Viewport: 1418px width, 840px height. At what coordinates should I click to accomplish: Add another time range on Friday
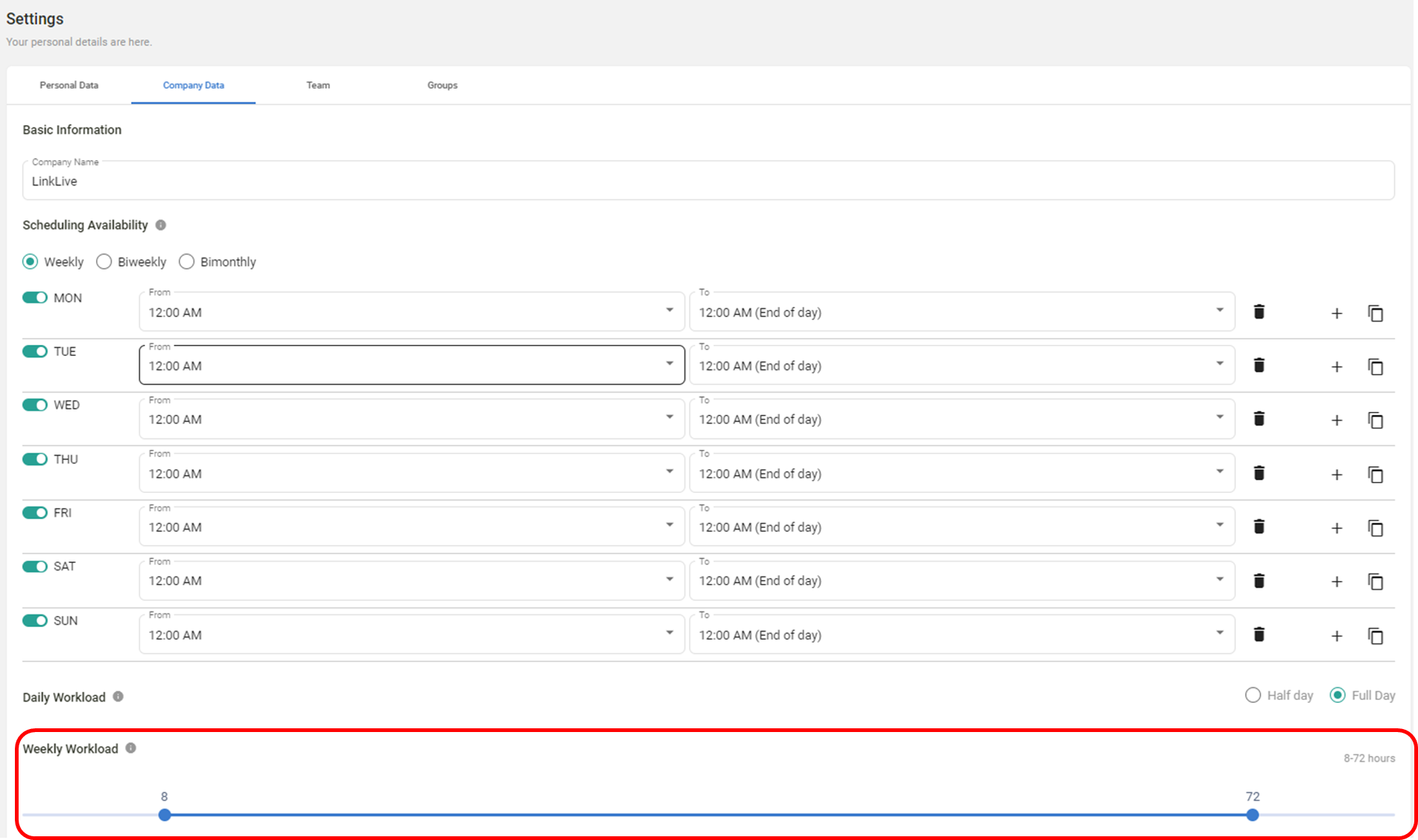1336,528
